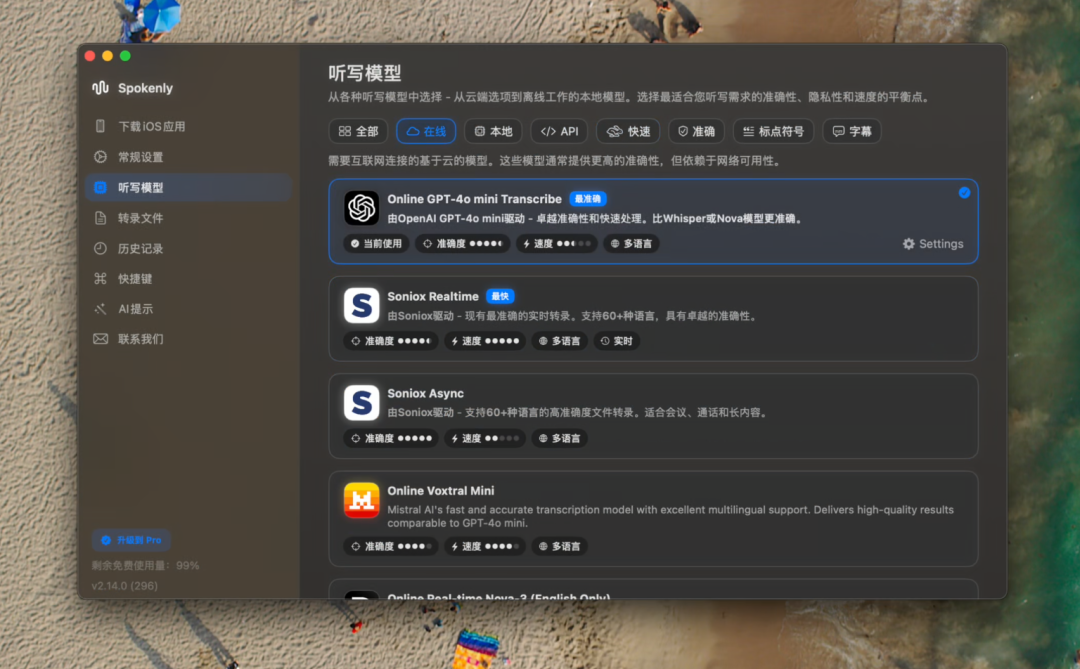1080x669 pixels.
Task: Switch to the 准确 filter tab
Action: tap(696, 131)
